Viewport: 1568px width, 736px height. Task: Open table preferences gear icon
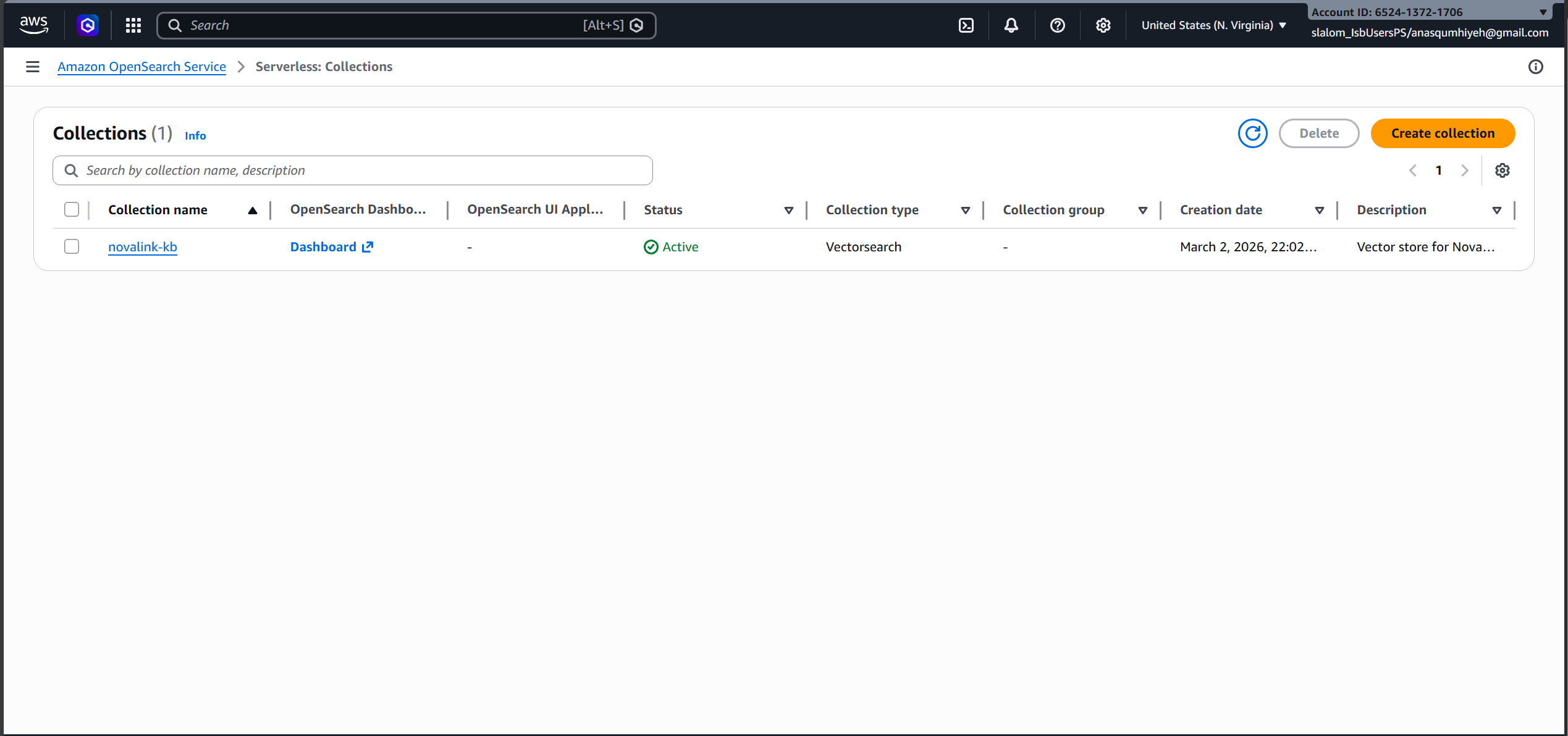coord(1503,170)
